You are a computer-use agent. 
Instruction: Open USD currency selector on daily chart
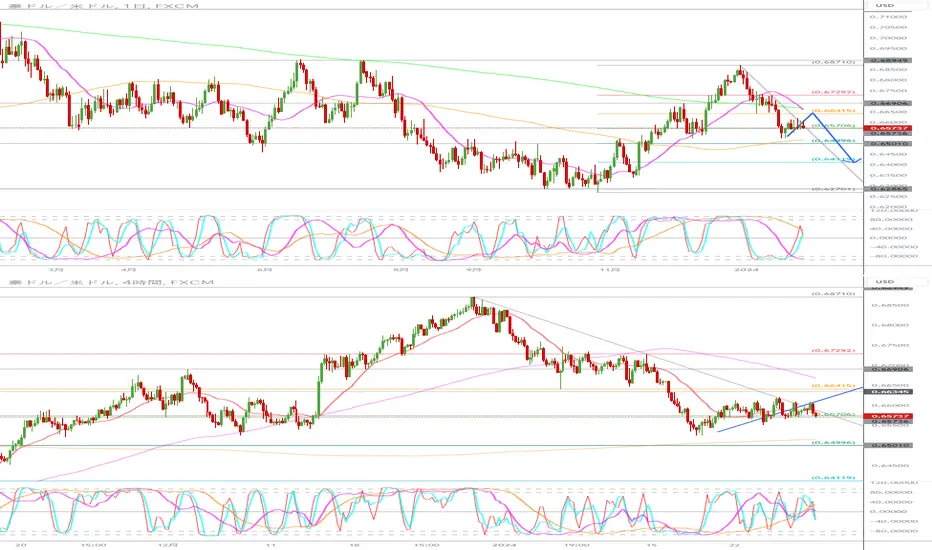(x=884, y=5)
